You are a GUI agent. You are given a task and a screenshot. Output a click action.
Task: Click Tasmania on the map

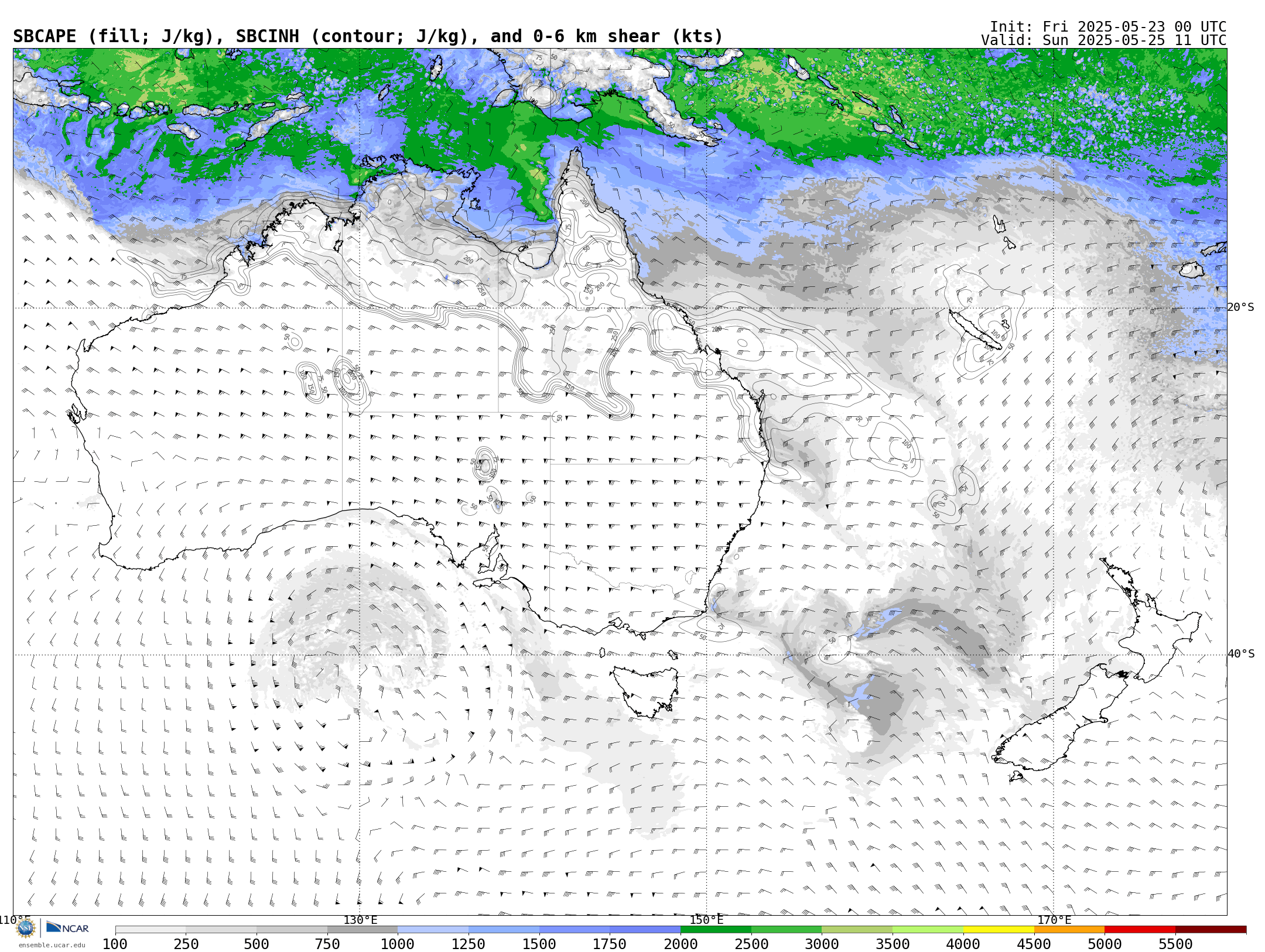pos(646,691)
